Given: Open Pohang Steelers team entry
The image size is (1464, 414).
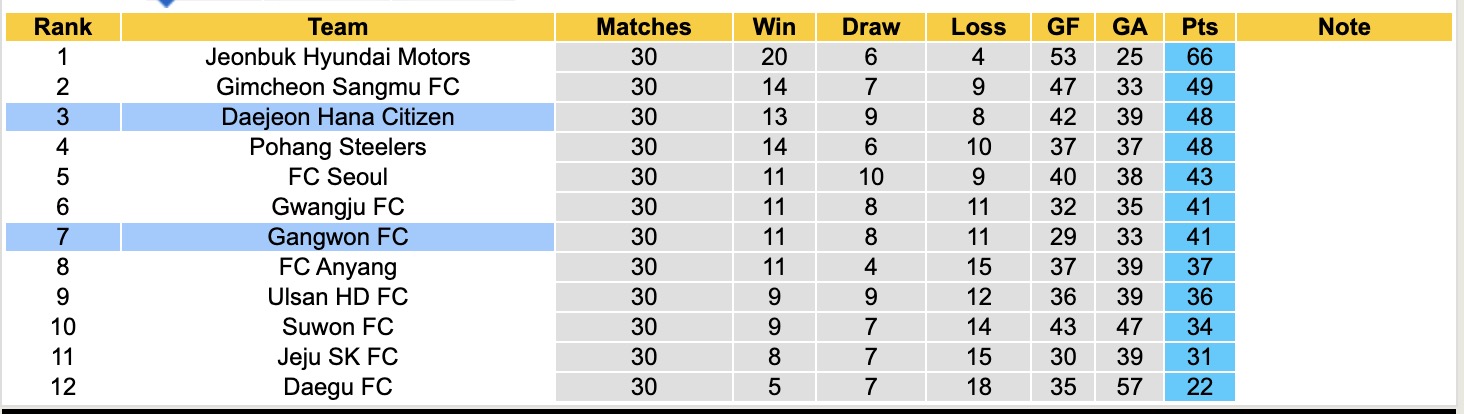Looking at the screenshot, I should click(x=338, y=147).
